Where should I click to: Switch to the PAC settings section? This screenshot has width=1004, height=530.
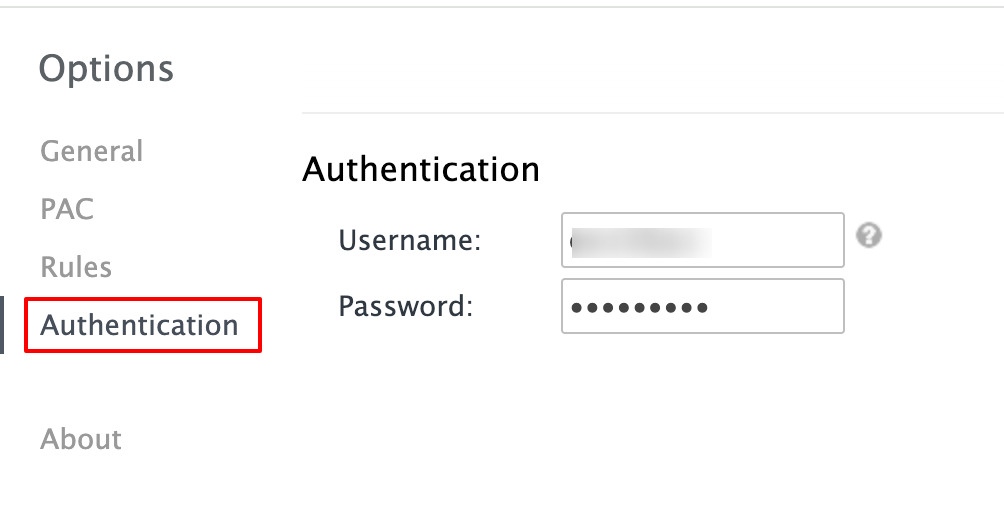click(x=67, y=210)
